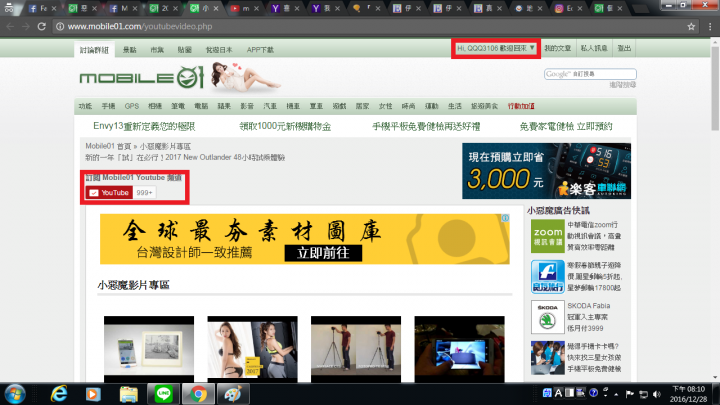
Task: Click the 登出 logout link
Action: click(x=624, y=48)
